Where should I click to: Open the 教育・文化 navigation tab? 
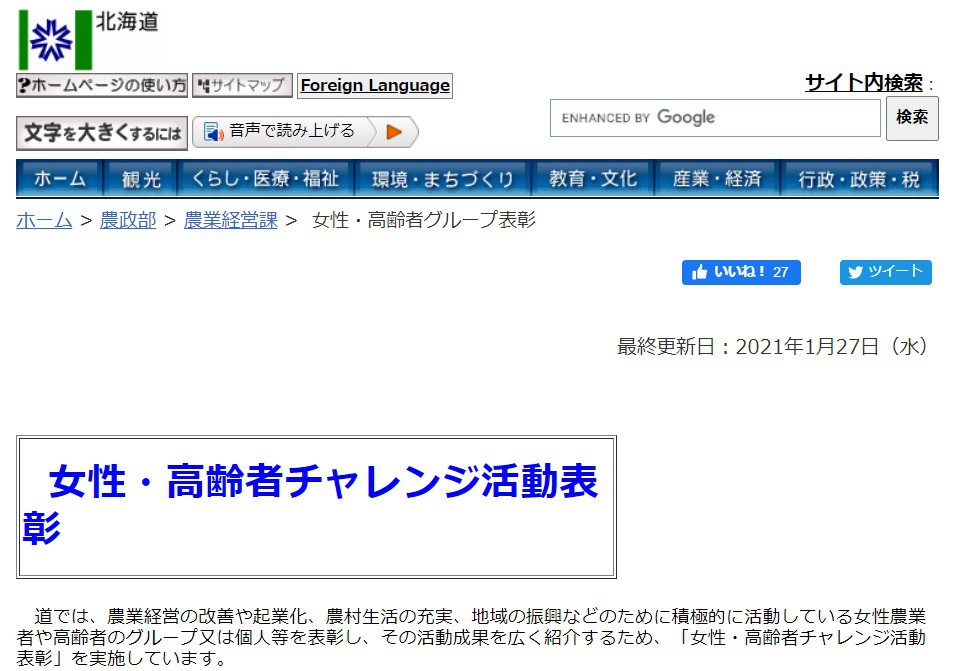coord(593,179)
